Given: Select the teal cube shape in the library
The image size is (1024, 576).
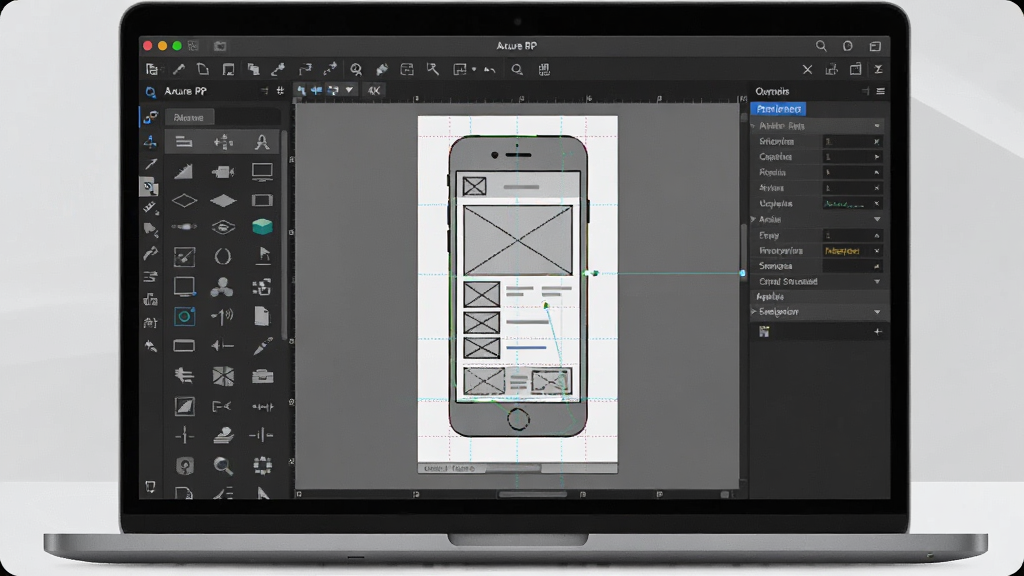Looking at the screenshot, I should pos(263,227).
